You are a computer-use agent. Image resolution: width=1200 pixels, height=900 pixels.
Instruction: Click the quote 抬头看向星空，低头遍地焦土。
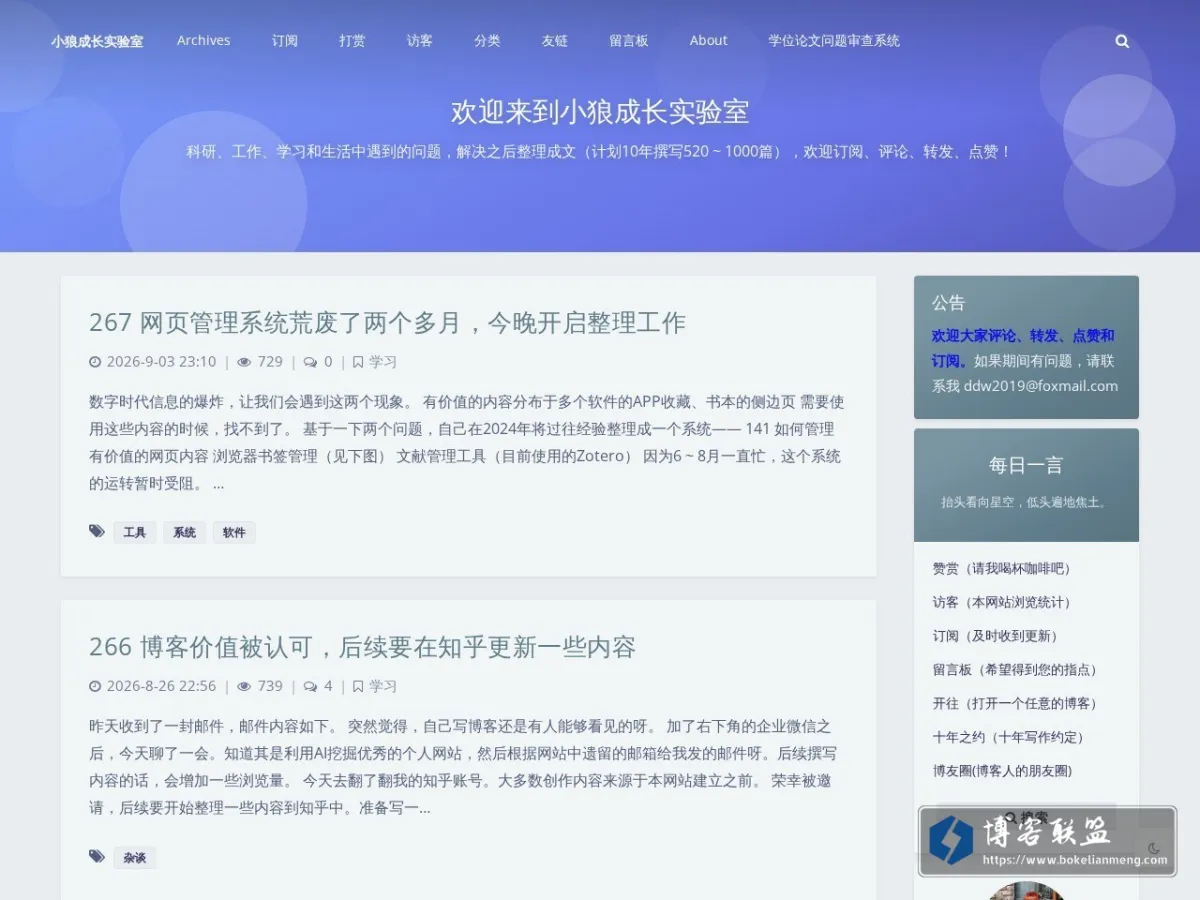pos(1026,502)
